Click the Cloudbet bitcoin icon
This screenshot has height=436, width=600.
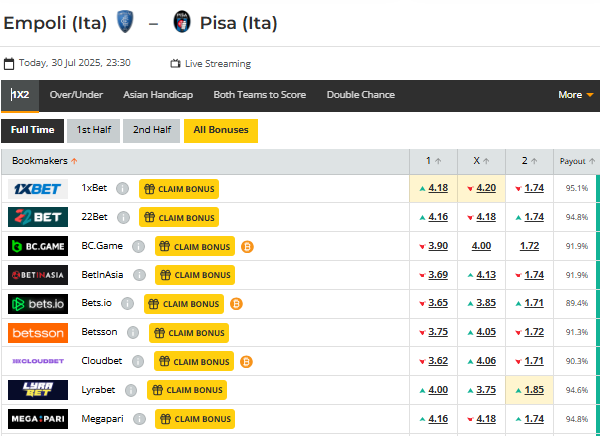(x=246, y=361)
